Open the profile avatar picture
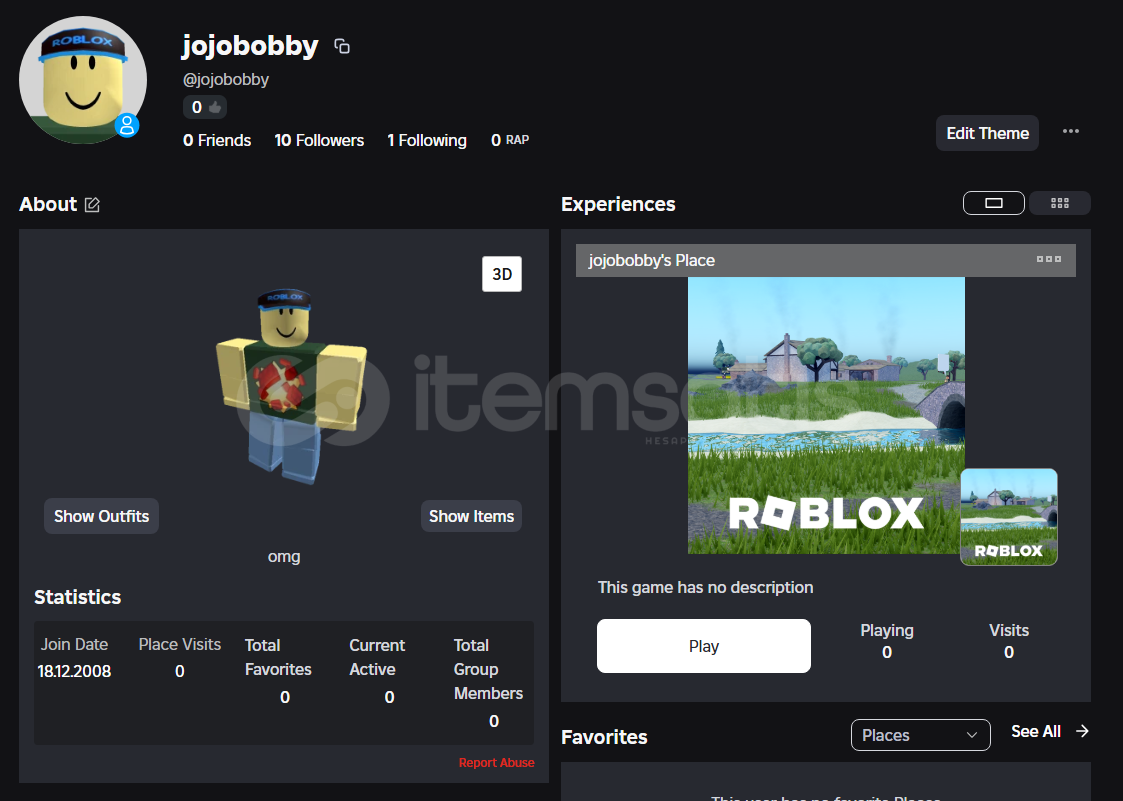The image size is (1123, 801). pos(83,80)
